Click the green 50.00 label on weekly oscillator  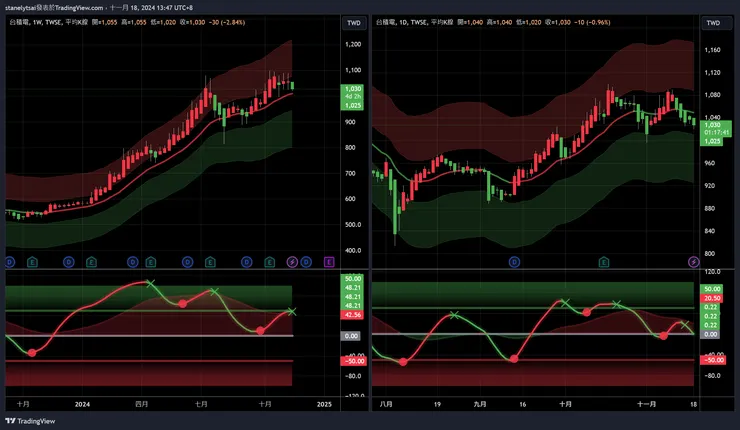point(352,279)
